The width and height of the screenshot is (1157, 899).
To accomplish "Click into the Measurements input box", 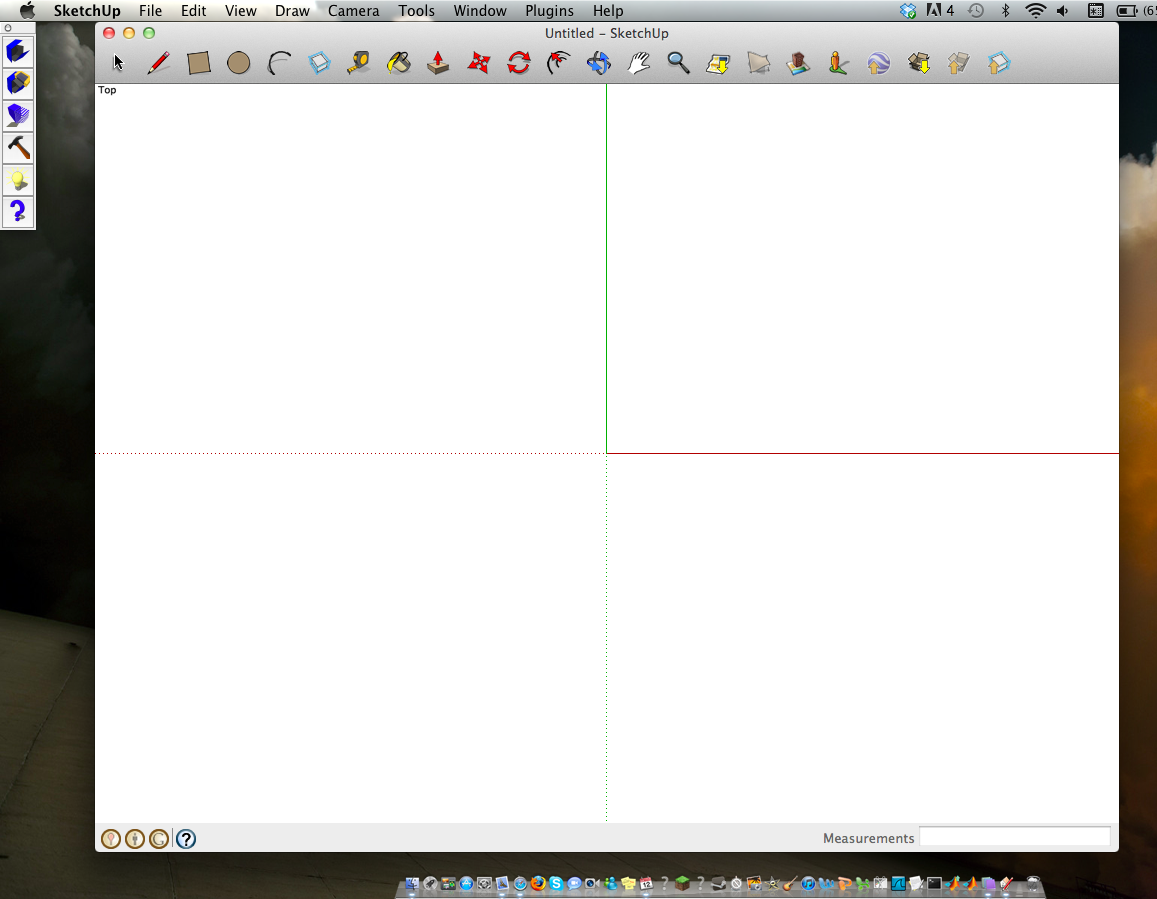I will (1015, 837).
